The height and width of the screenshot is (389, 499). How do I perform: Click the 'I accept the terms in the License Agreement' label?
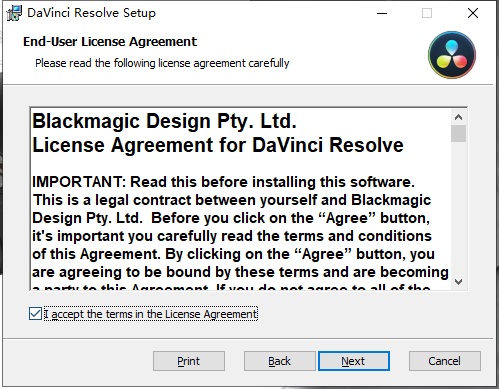click(x=151, y=314)
